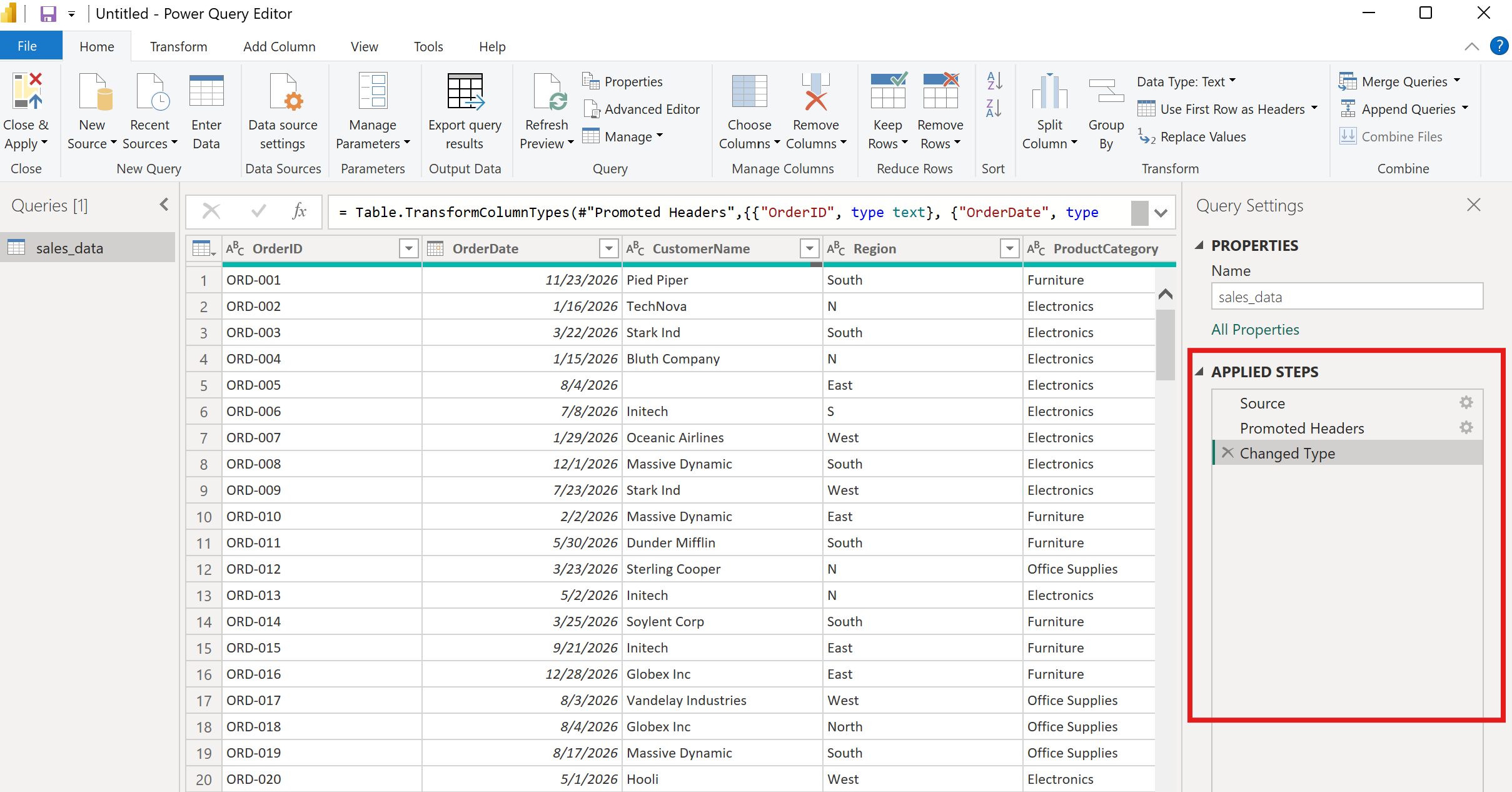This screenshot has height=792, width=1512.
Task: Select cell "Pied Piper"
Action: click(722, 280)
